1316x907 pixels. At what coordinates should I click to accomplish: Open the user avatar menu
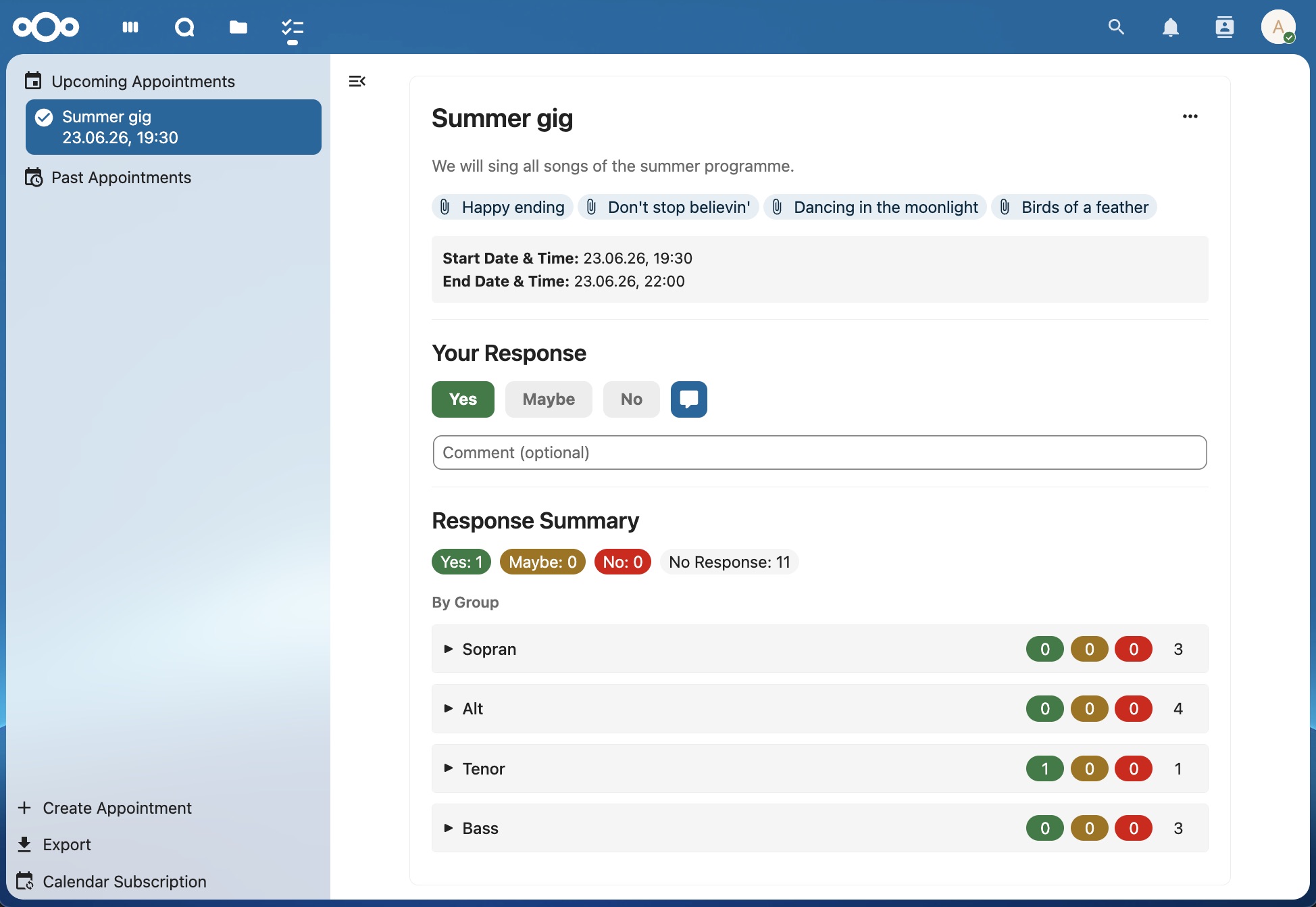[1278, 27]
